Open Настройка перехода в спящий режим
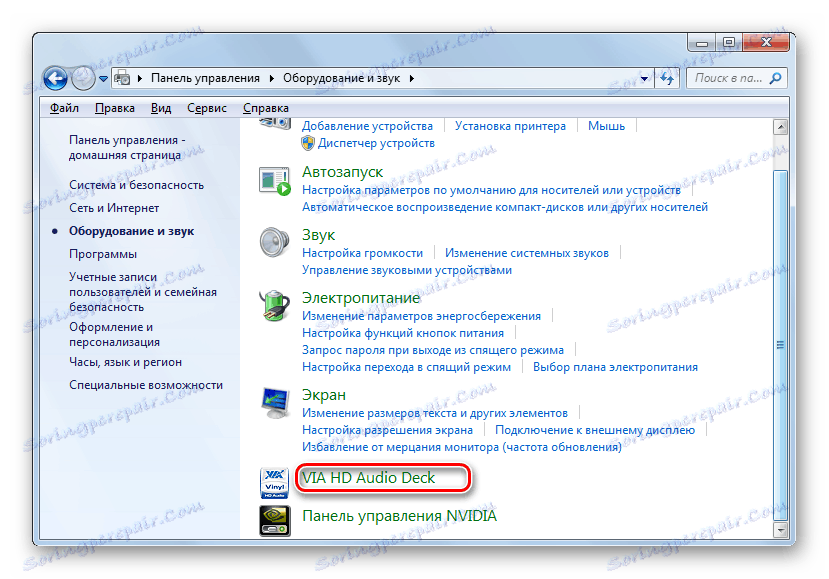829x579 pixels. tap(406, 366)
